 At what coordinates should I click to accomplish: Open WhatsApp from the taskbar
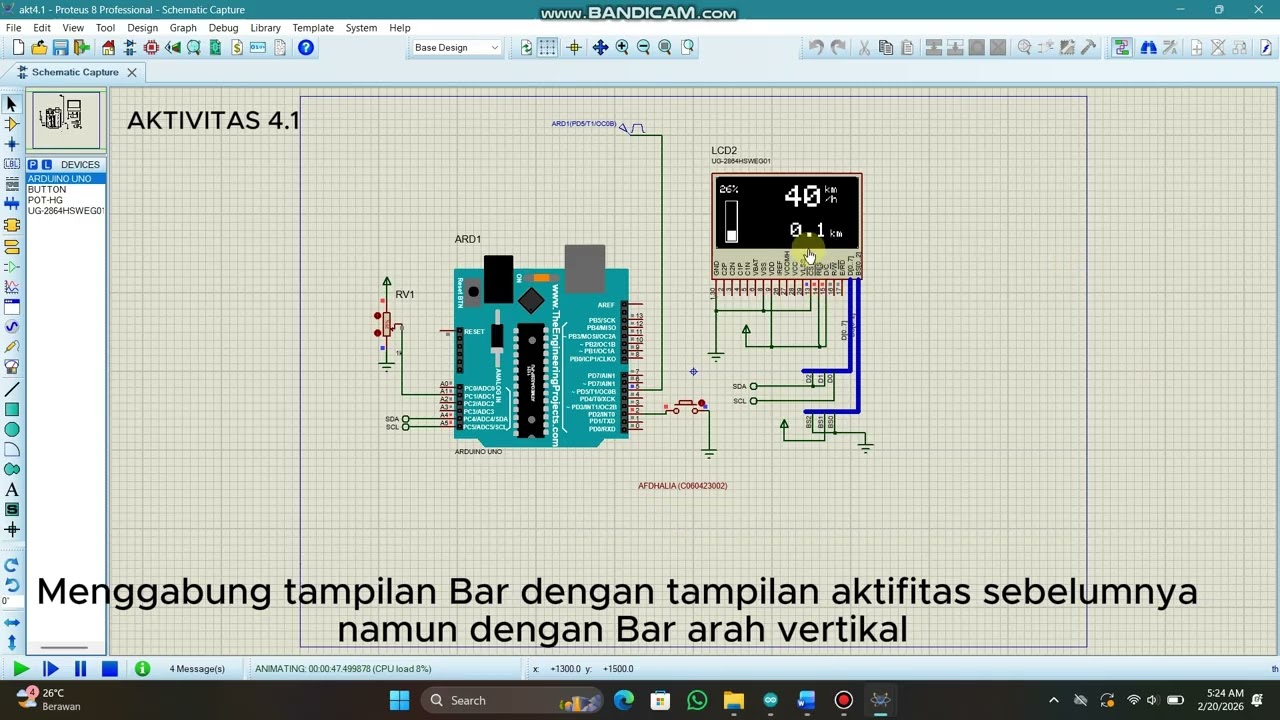(x=697, y=700)
